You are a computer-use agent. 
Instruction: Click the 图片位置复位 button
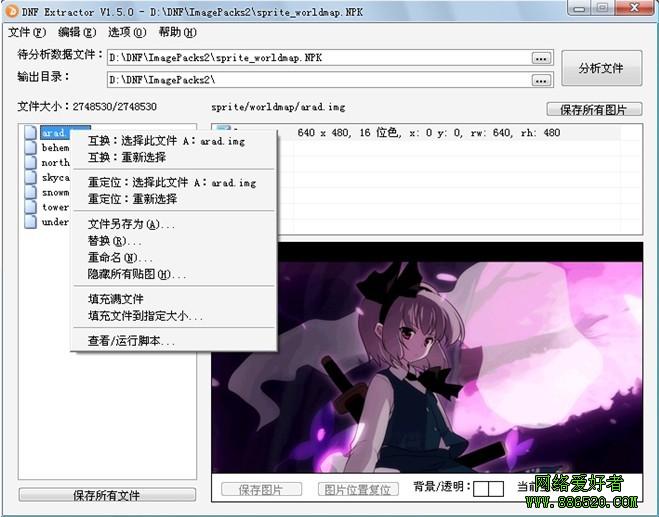358,489
